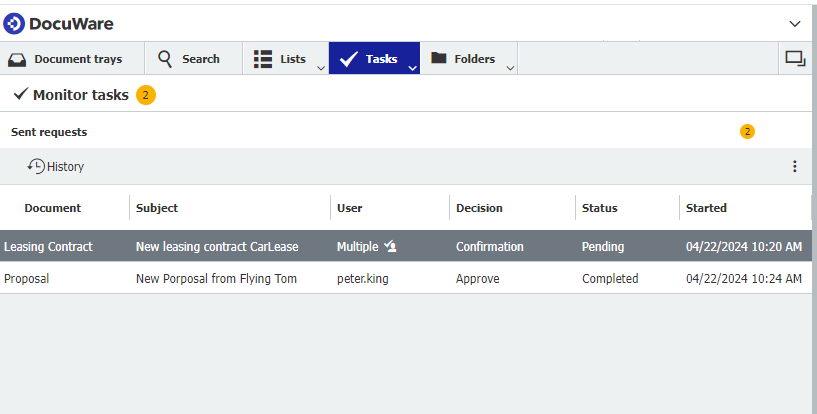Click the 04/22/2024 10:24 AM timestamp
Viewport: 817px width, 414px height.
744,279
